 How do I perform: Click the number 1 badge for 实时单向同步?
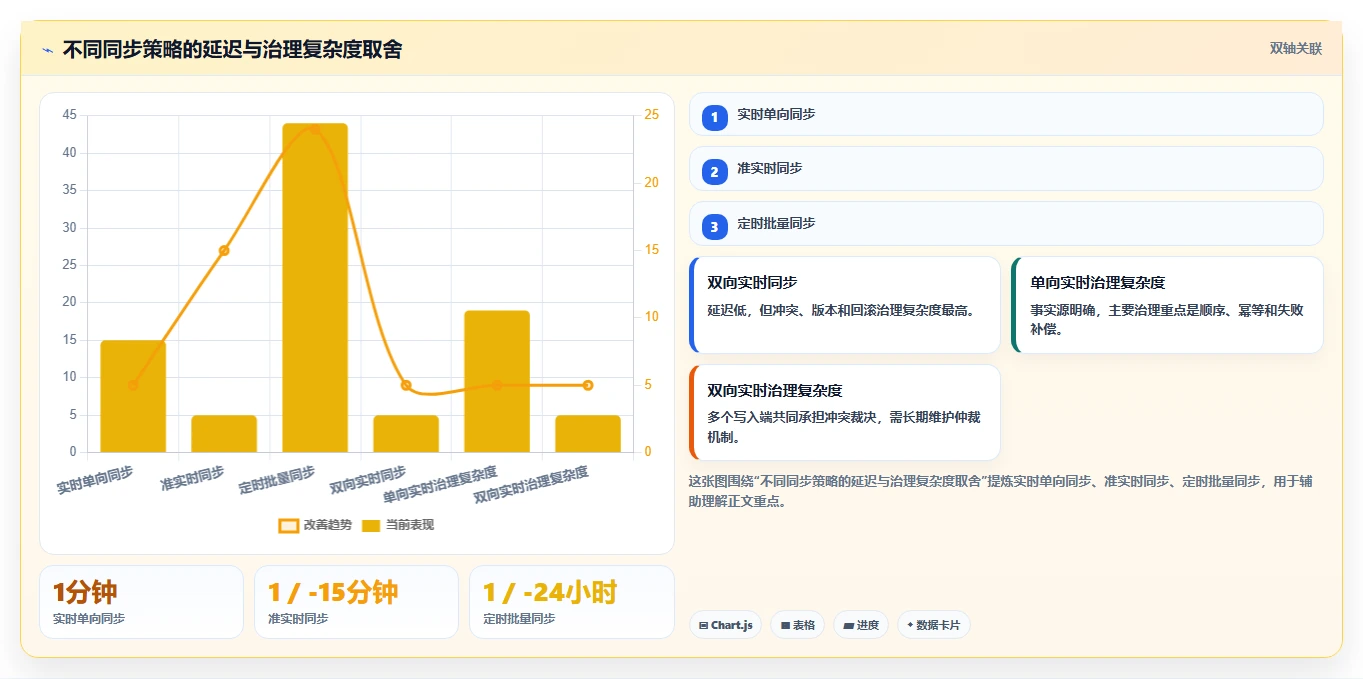click(x=714, y=118)
